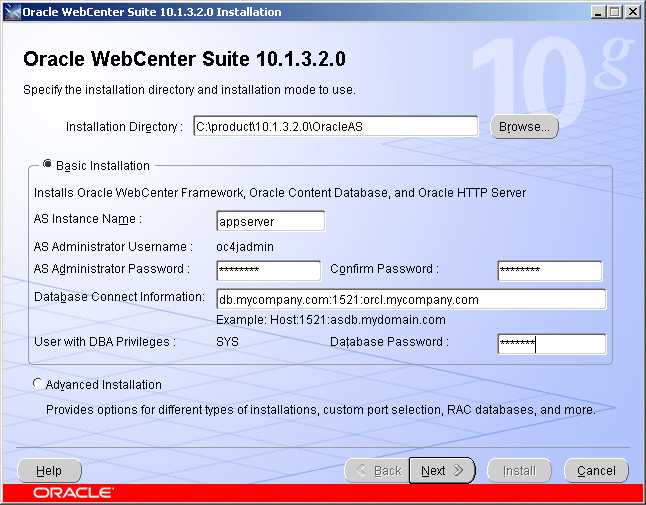Click the SYS DBA user text
Screen dimensions: 646x505
coord(227,342)
